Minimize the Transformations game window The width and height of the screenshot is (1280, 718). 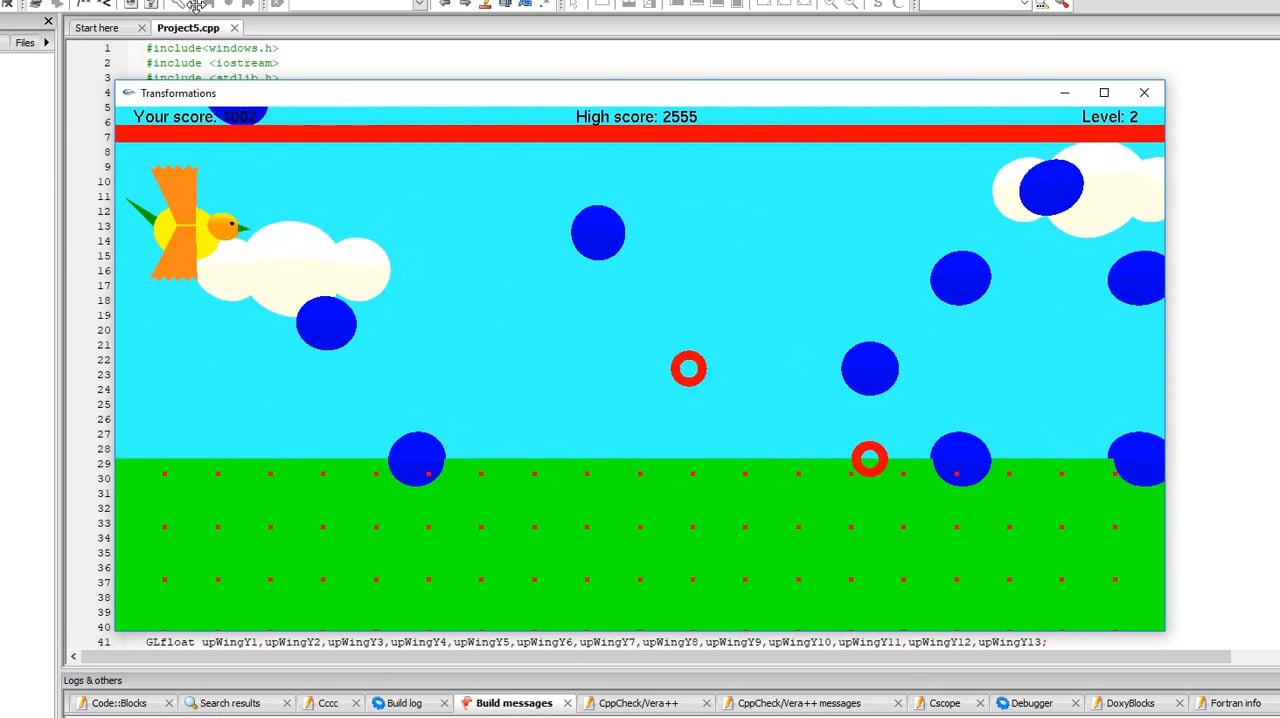click(x=1065, y=93)
